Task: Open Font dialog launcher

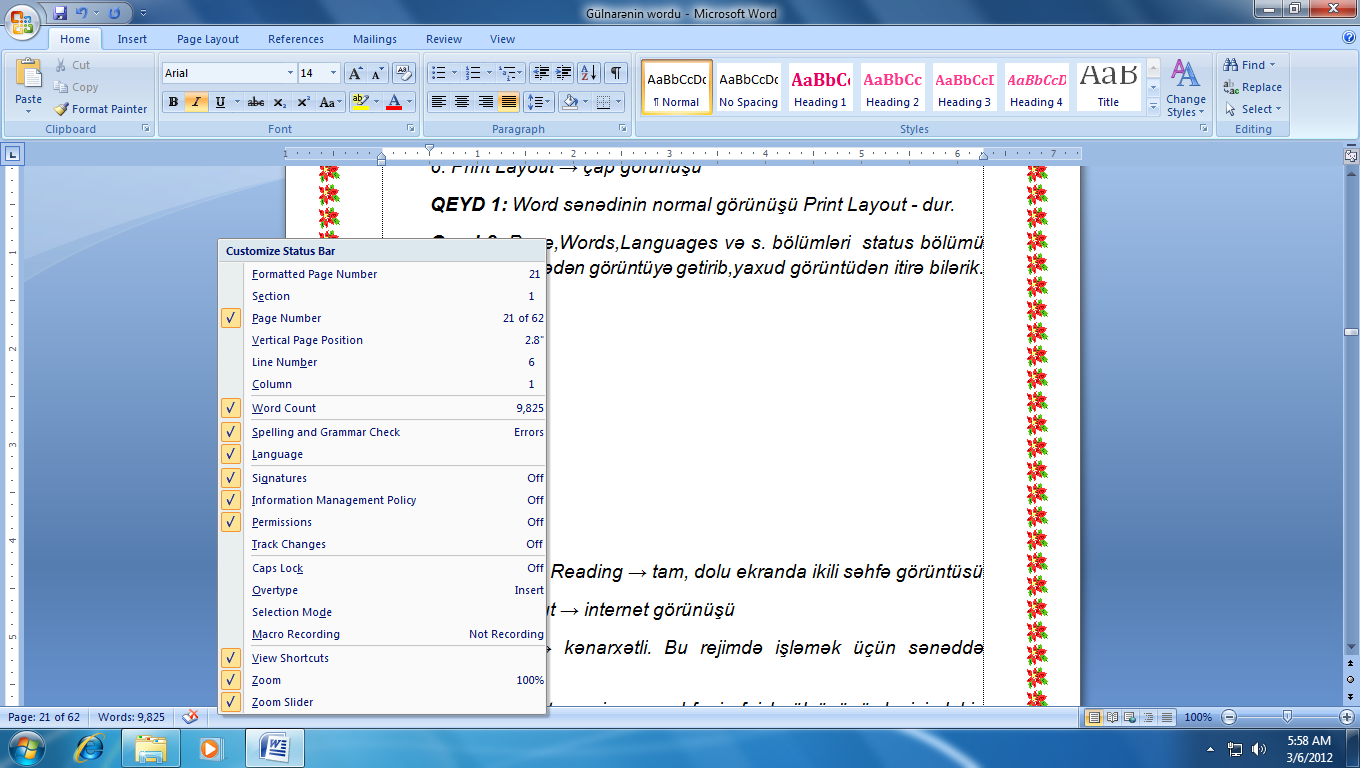Action: click(411, 129)
